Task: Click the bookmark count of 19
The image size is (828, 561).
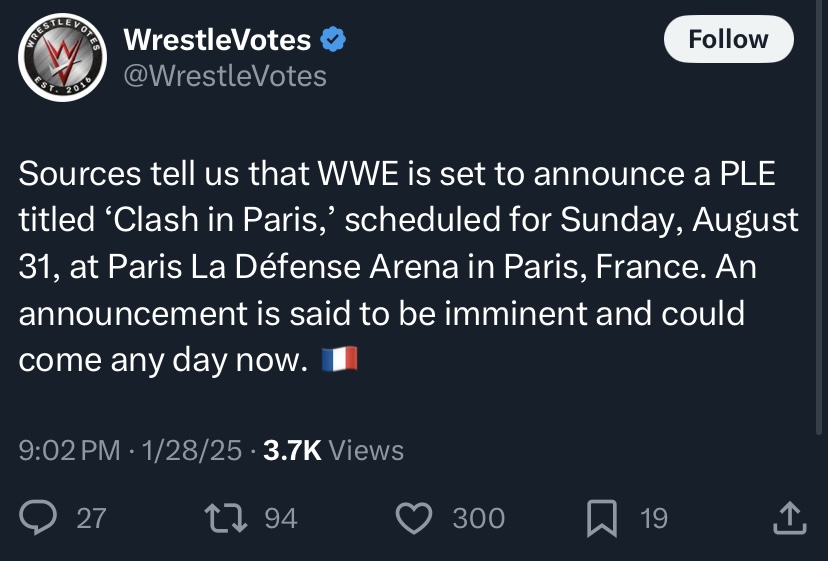Action: [653, 518]
